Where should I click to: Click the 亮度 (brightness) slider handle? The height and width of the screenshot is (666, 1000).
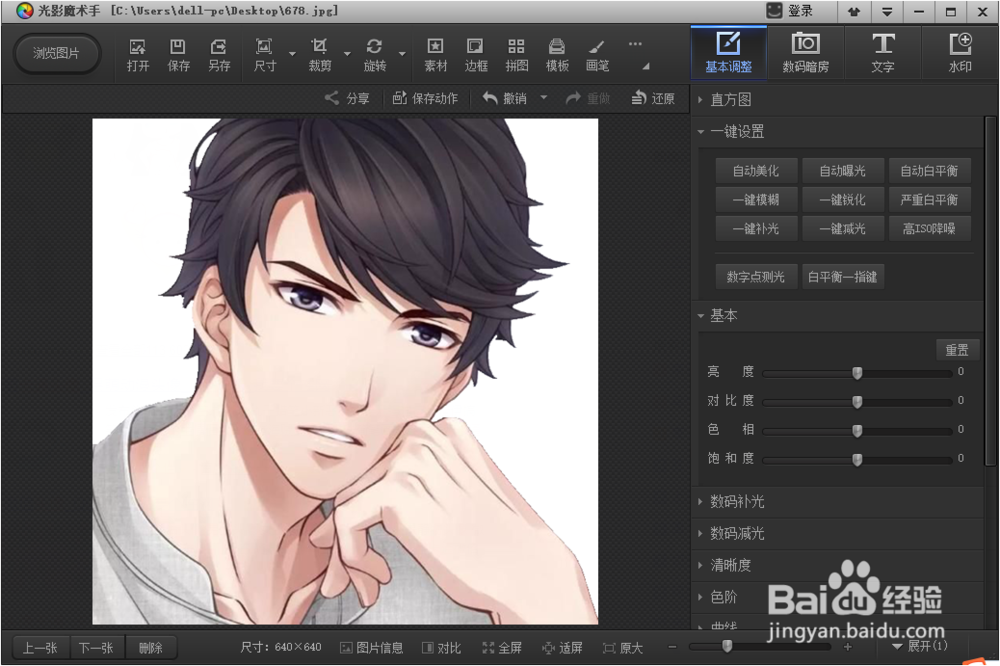click(857, 373)
